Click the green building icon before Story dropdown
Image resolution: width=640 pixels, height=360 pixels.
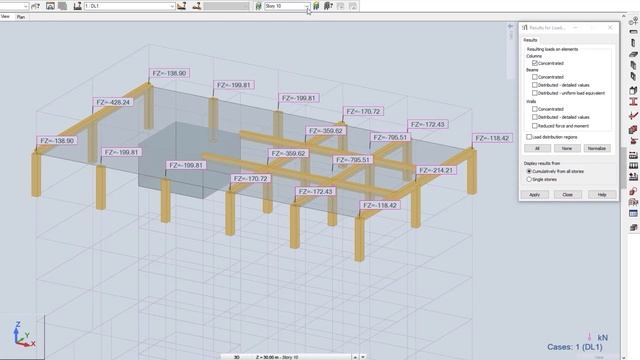tap(258, 6)
